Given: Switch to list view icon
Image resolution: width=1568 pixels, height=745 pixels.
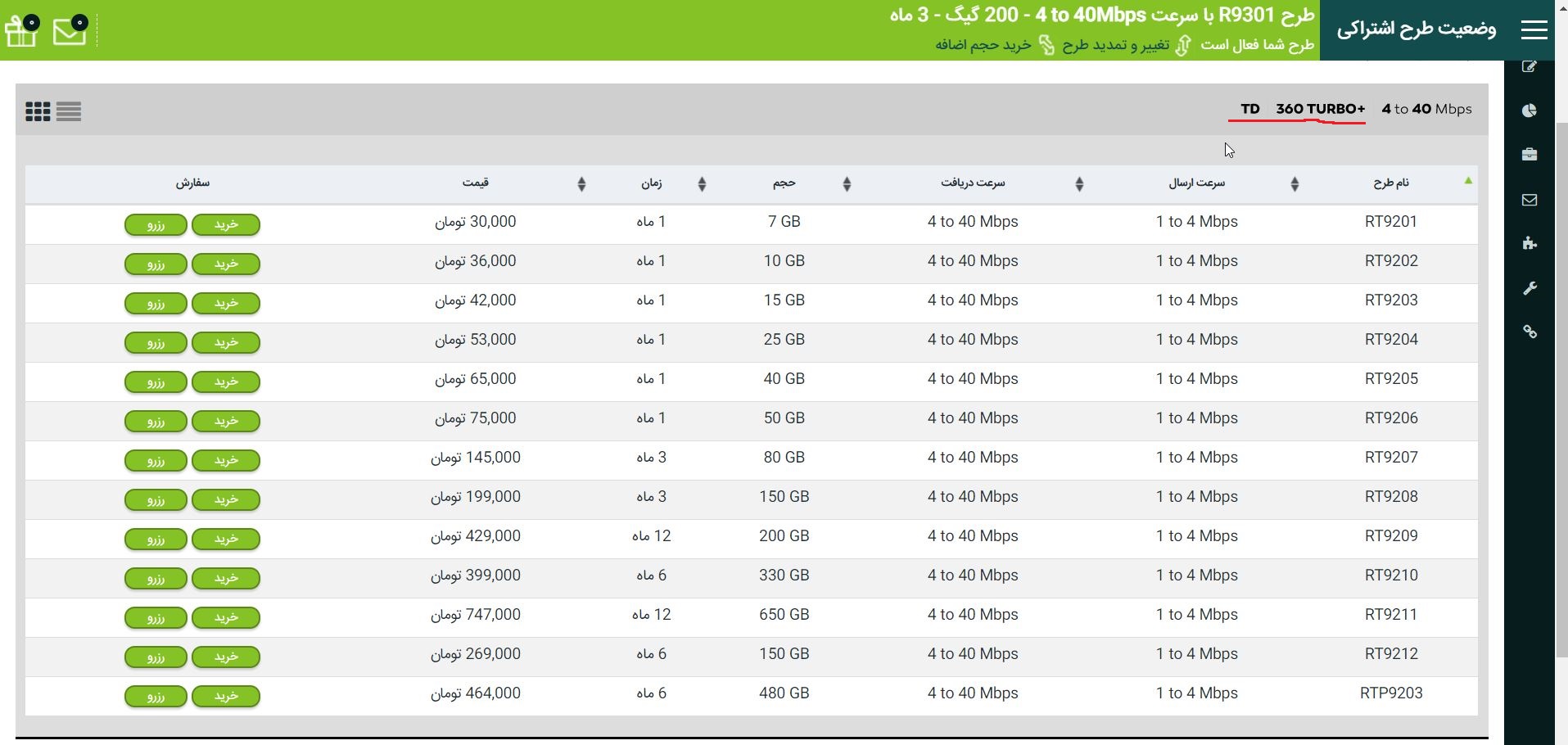Looking at the screenshot, I should [x=69, y=111].
